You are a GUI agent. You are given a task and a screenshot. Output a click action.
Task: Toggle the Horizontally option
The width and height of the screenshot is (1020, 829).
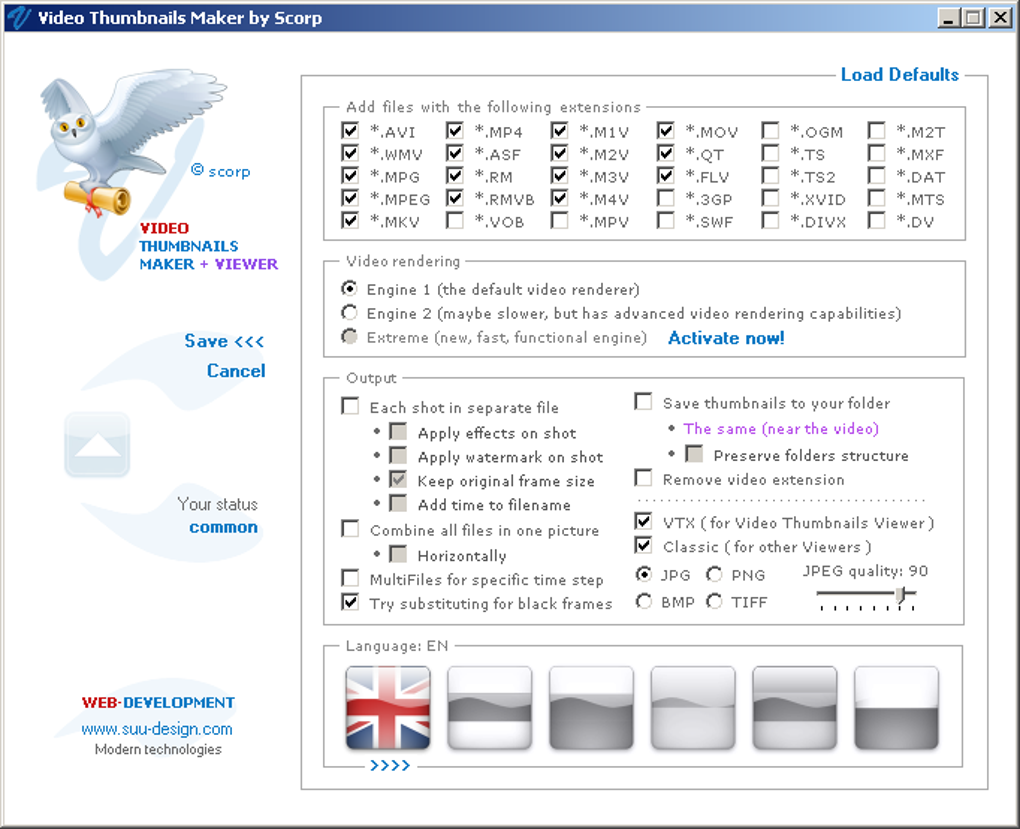[398, 554]
